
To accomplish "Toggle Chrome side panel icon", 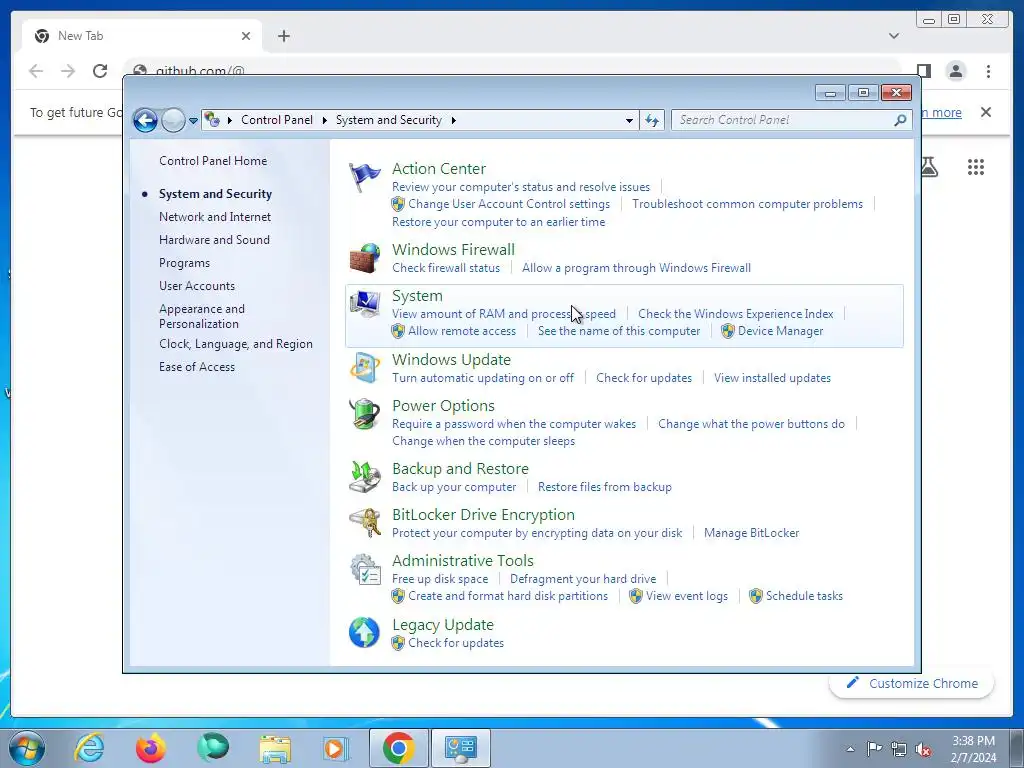I will point(923,71).
